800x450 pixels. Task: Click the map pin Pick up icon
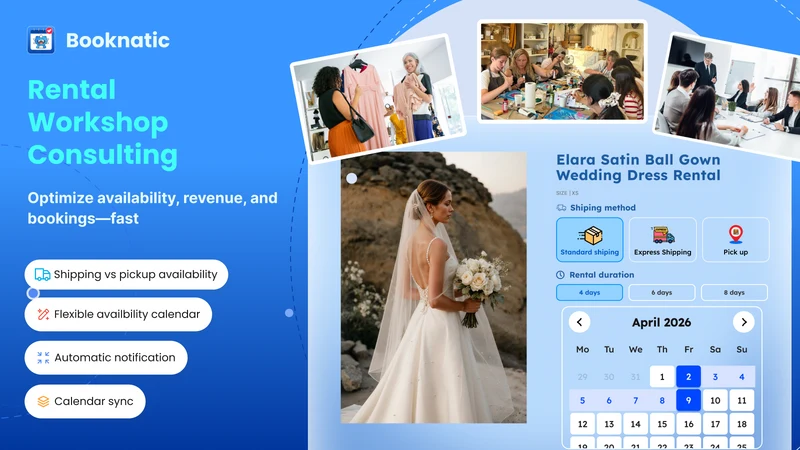[735, 235]
